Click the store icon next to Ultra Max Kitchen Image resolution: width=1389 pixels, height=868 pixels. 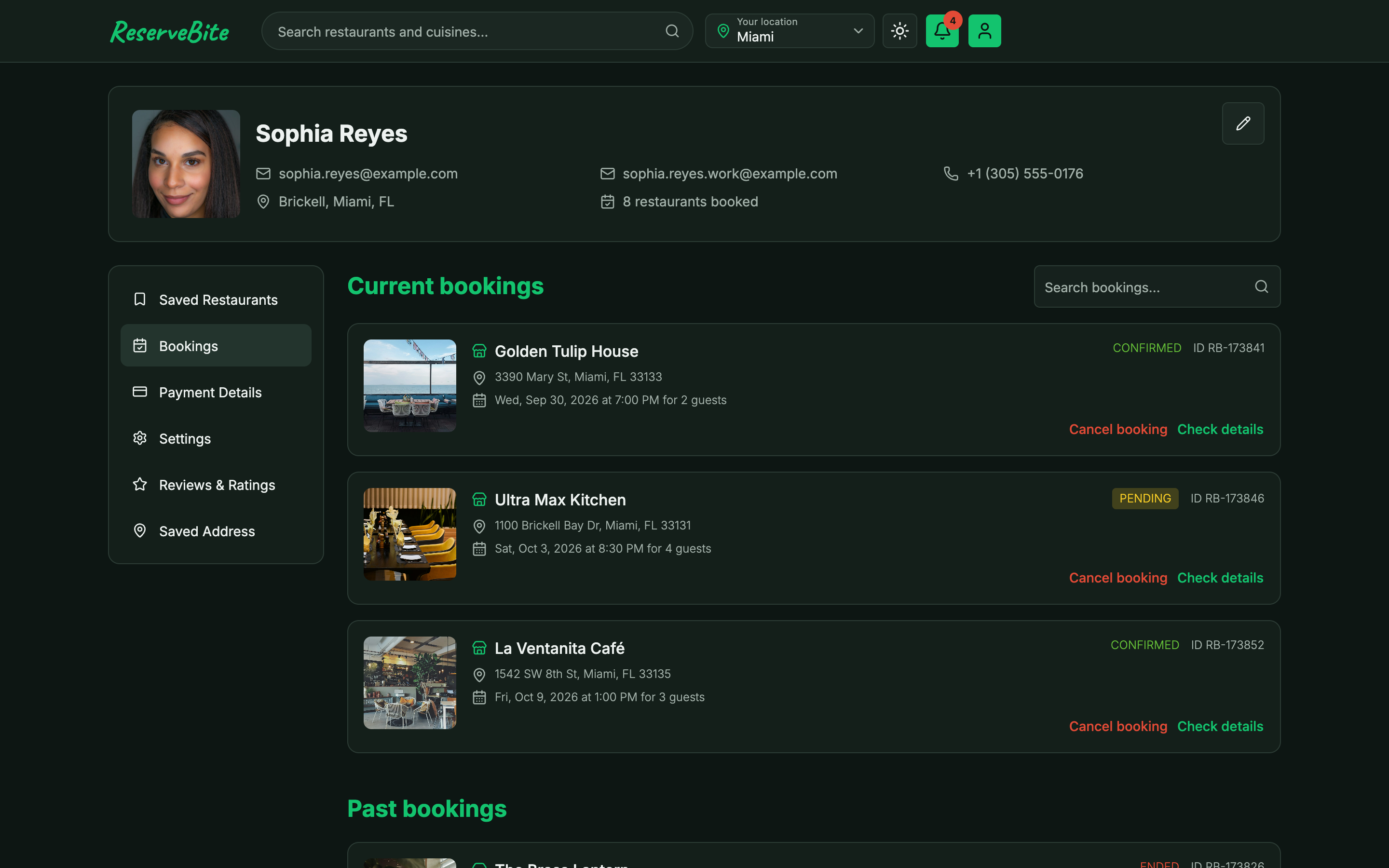[x=479, y=500]
